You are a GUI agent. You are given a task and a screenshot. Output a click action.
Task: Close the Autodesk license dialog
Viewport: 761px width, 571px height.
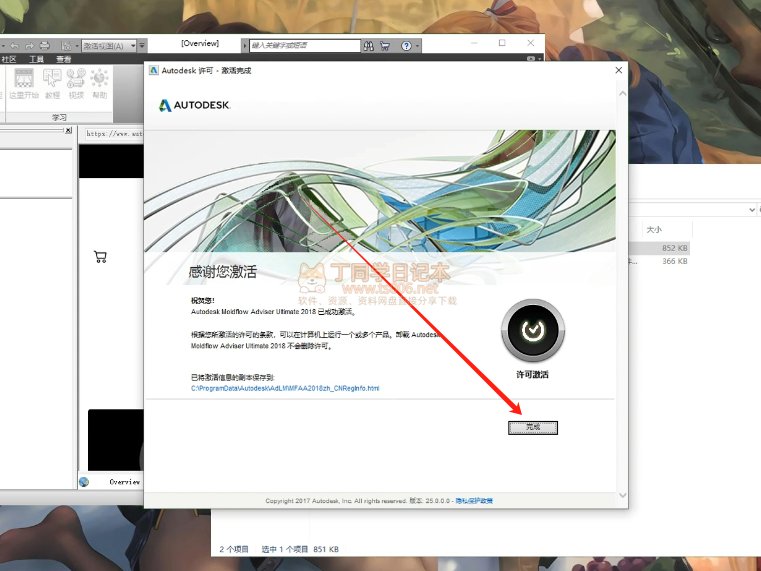(x=619, y=70)
